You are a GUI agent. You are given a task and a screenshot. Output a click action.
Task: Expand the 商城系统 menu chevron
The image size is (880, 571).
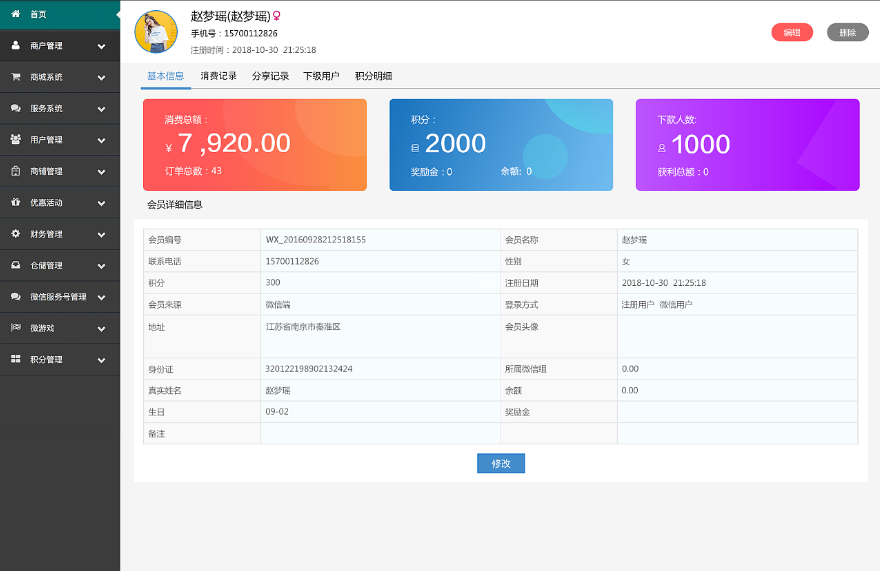pos(102,77)
